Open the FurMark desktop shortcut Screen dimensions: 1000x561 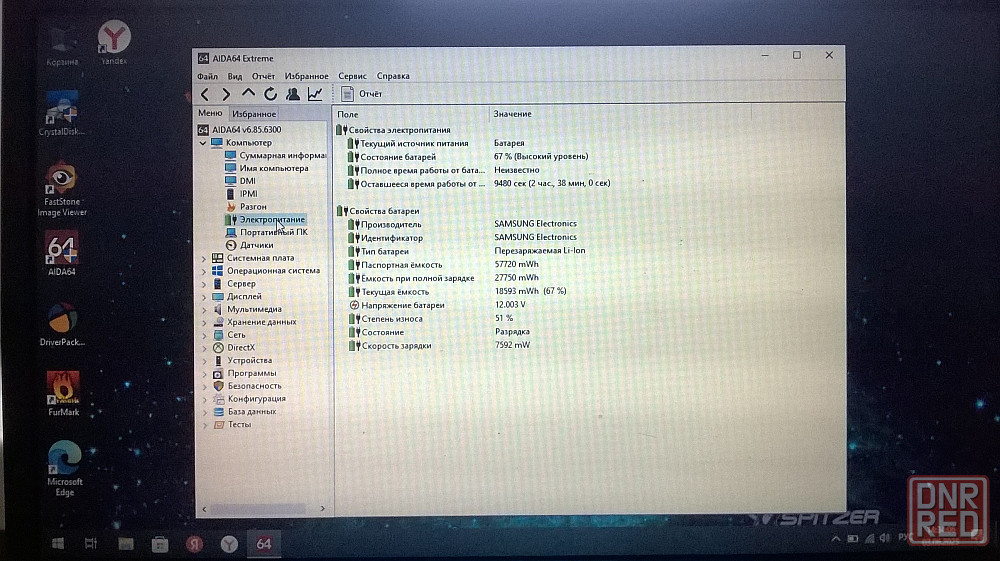63,394
